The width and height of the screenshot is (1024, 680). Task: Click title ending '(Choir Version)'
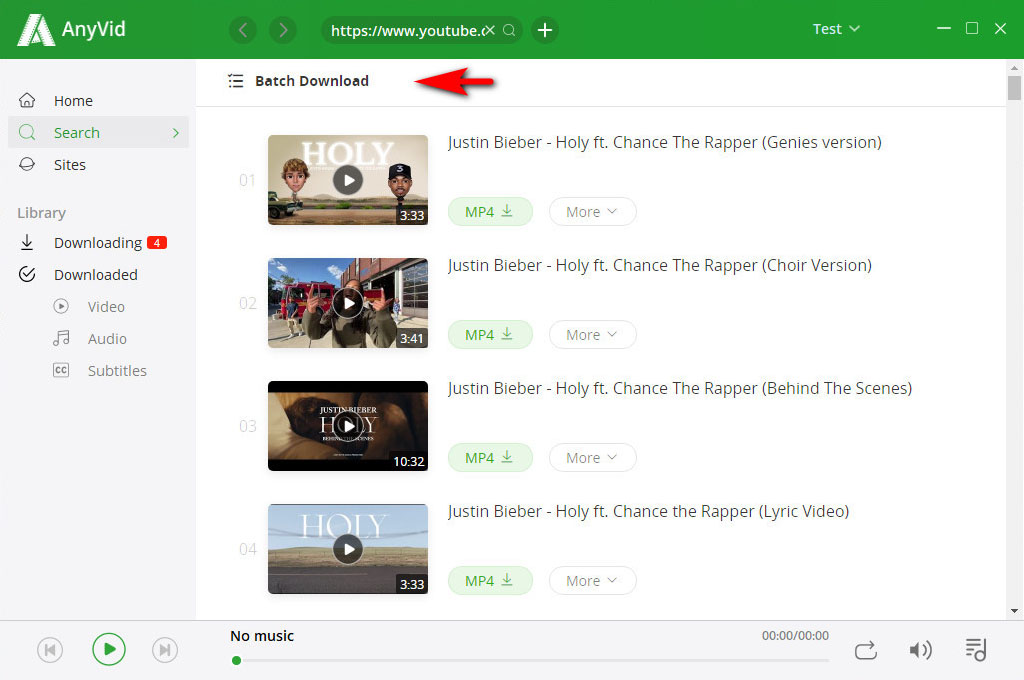(x=660, y=266)
